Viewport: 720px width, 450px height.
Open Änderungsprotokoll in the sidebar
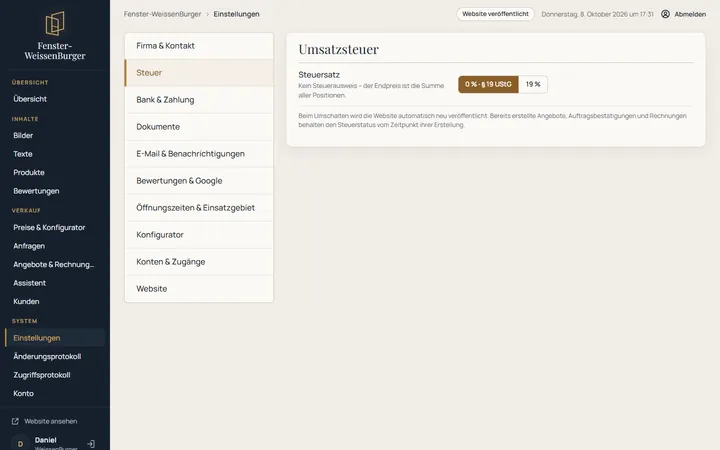[55, 357]
